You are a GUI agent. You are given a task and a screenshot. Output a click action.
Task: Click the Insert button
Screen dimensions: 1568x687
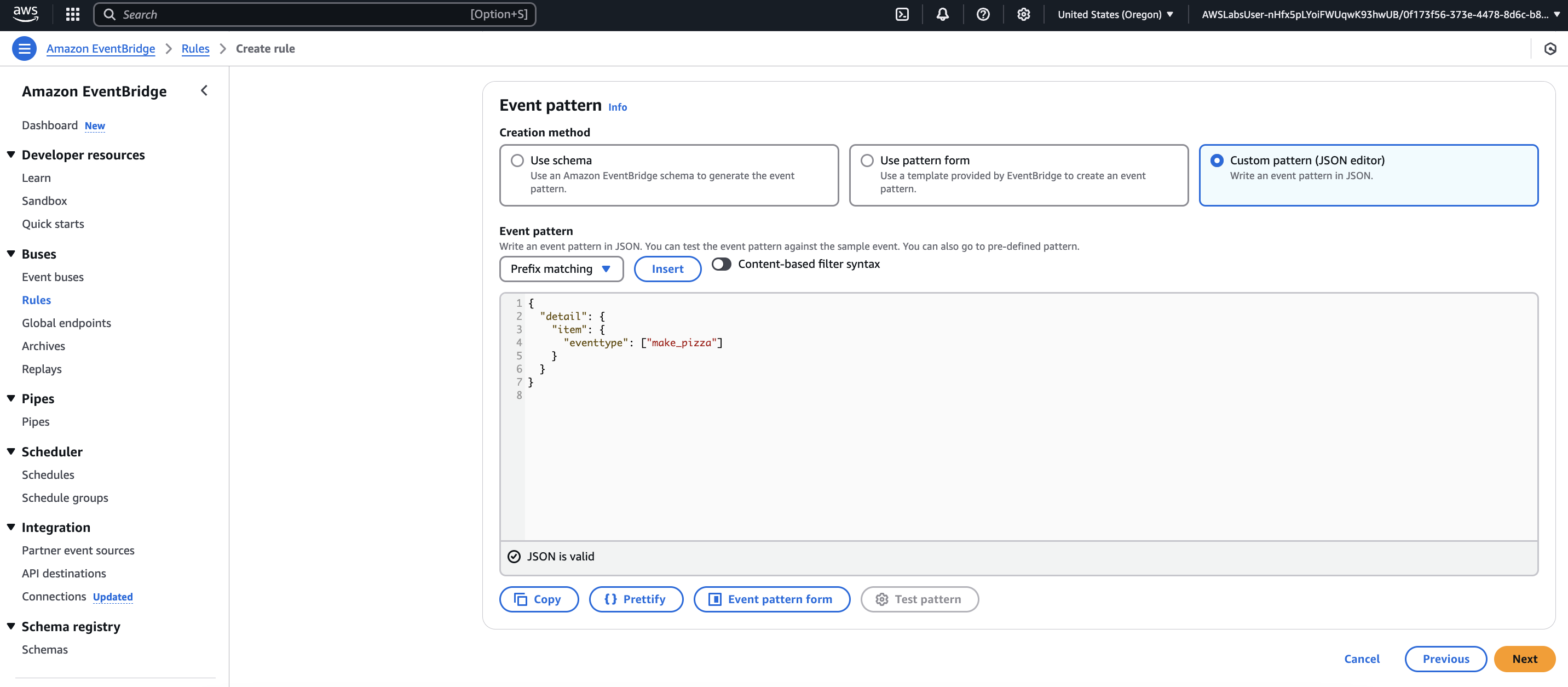point(667,268)
